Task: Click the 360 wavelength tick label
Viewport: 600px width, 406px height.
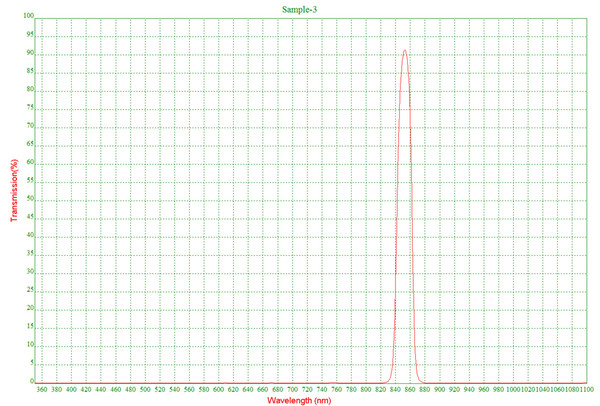Action: tap(42, 390)
